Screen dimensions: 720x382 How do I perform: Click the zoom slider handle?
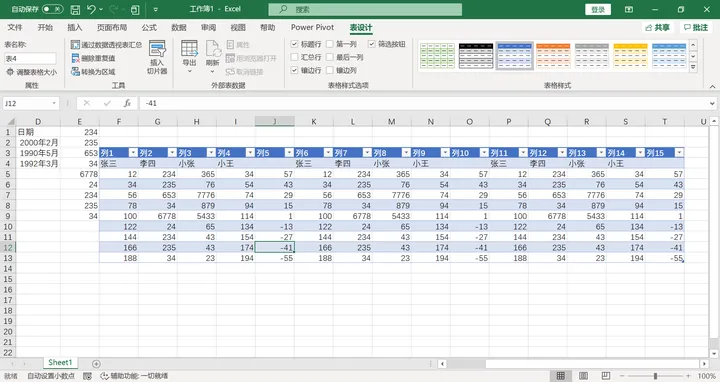tap(655, 376)
